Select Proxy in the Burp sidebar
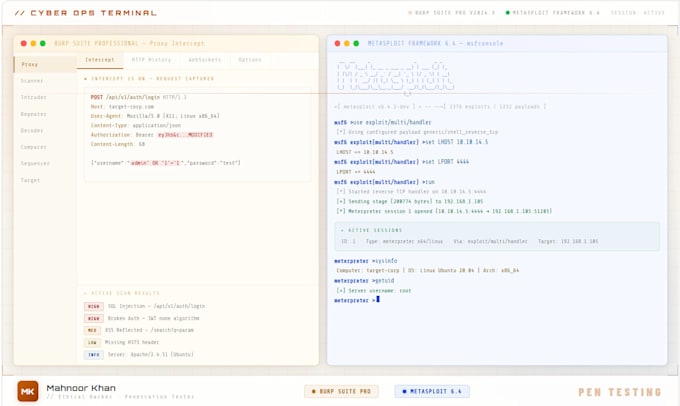 (45, 64)
